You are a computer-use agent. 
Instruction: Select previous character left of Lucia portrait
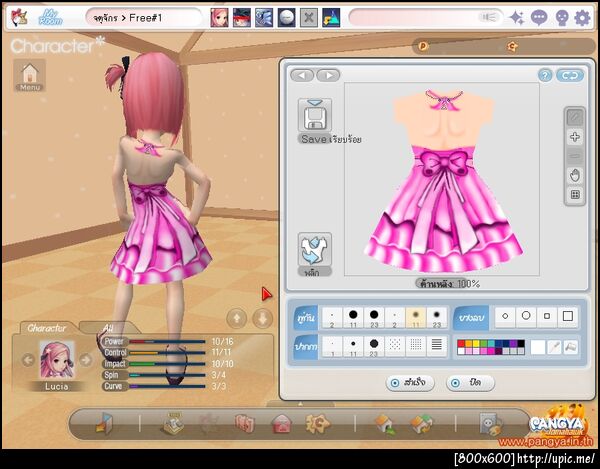point(28,360)
